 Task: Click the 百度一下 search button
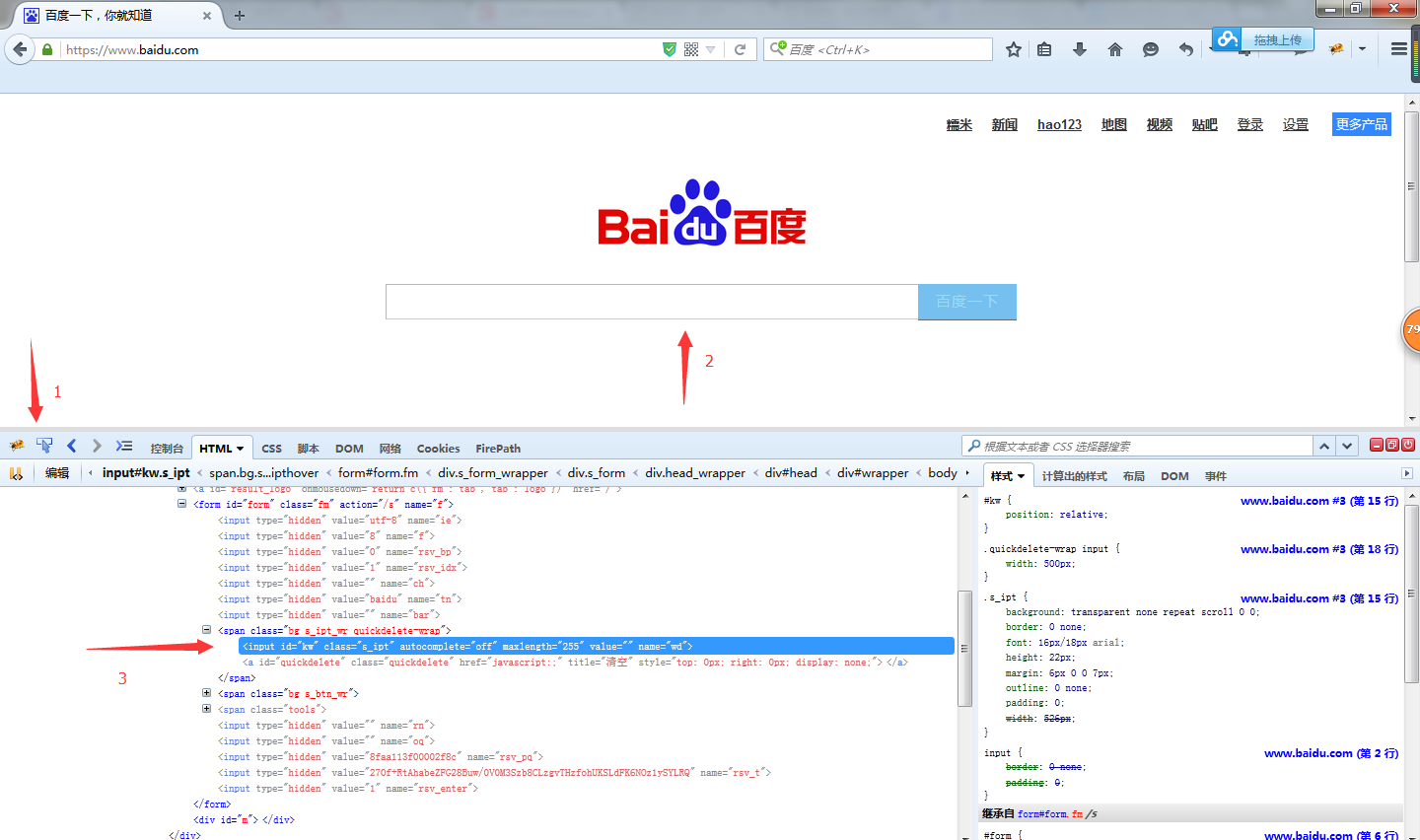click(967, 302)
